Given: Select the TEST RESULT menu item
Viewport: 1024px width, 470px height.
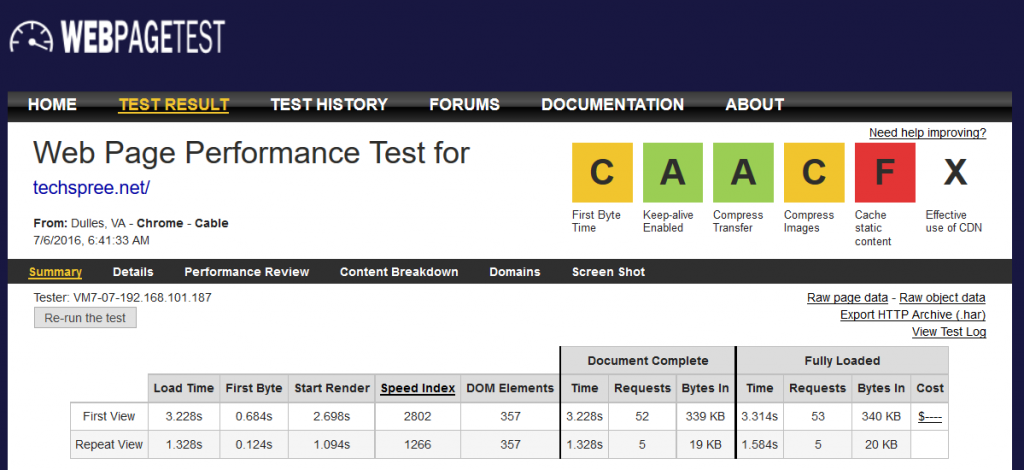Looking at the screenshot, I should (174, 104).
